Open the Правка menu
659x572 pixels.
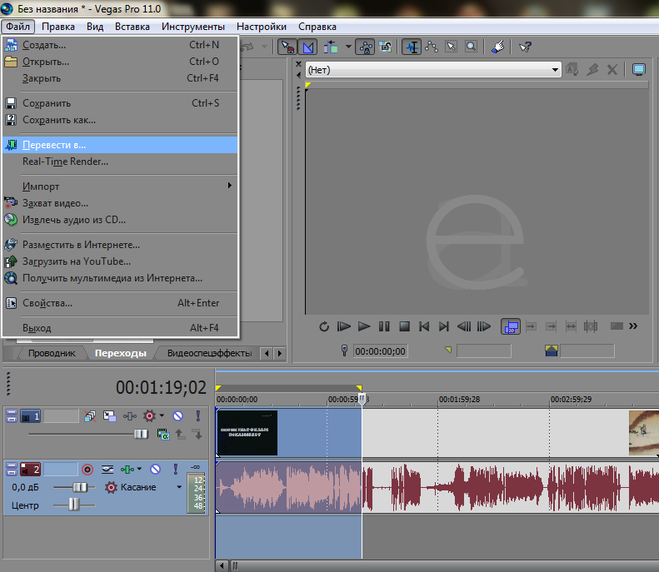(x=58, y=26)
